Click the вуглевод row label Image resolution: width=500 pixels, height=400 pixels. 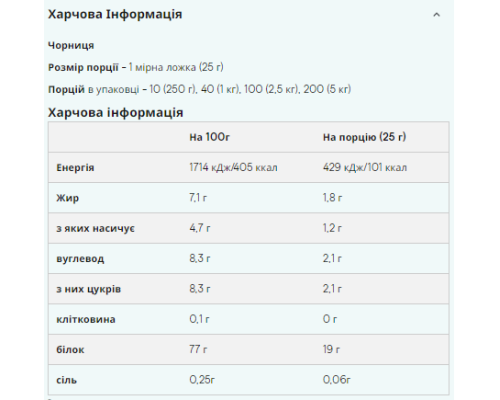click(80, 259)
